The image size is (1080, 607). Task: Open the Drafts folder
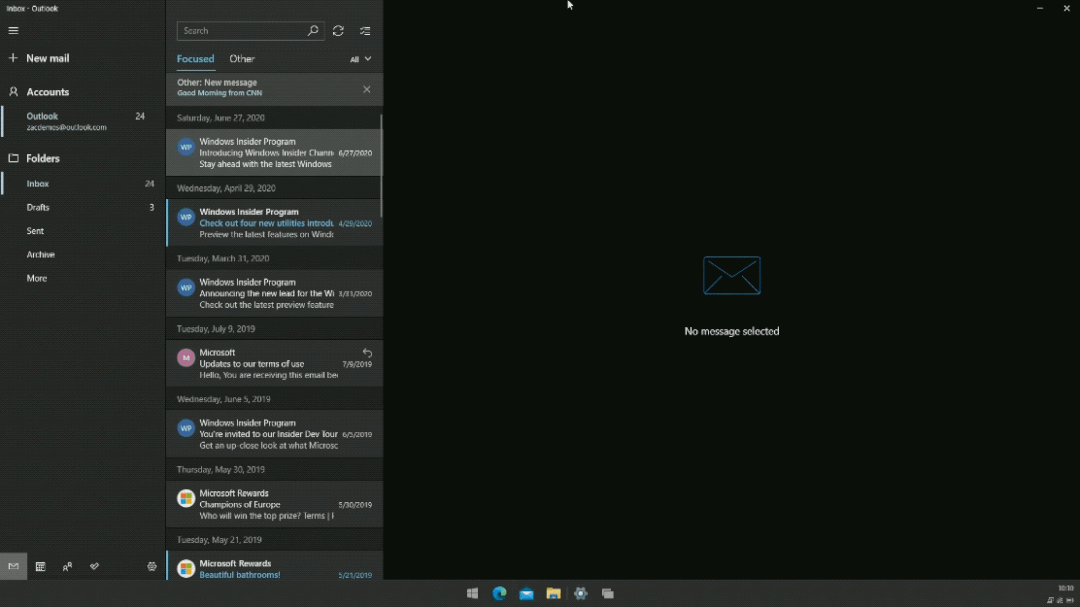(38, 207)
